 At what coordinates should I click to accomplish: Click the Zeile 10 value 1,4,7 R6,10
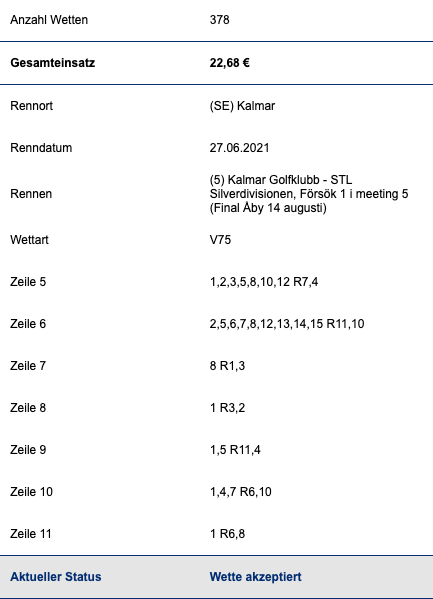pos(240,492)
